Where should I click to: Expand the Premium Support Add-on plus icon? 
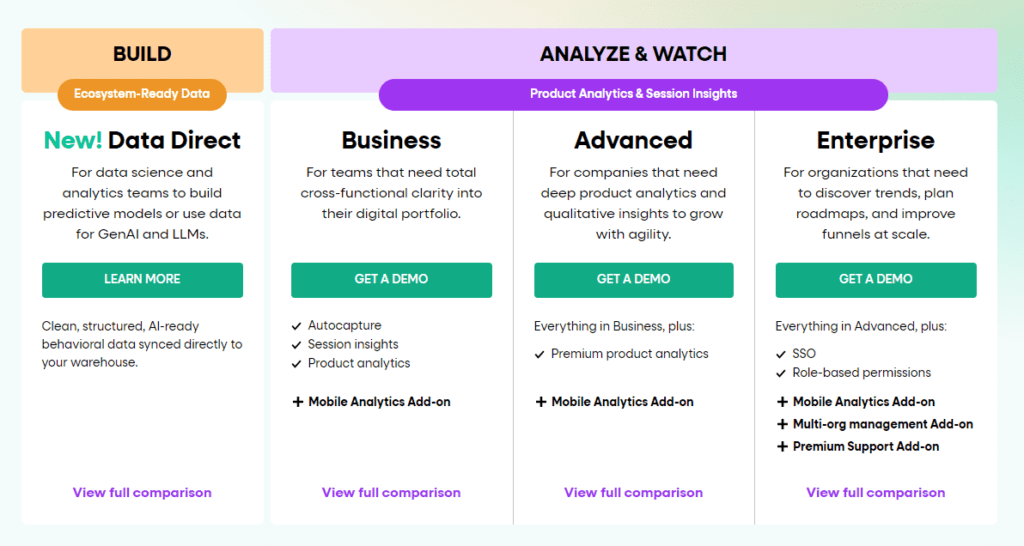(782, 447)
